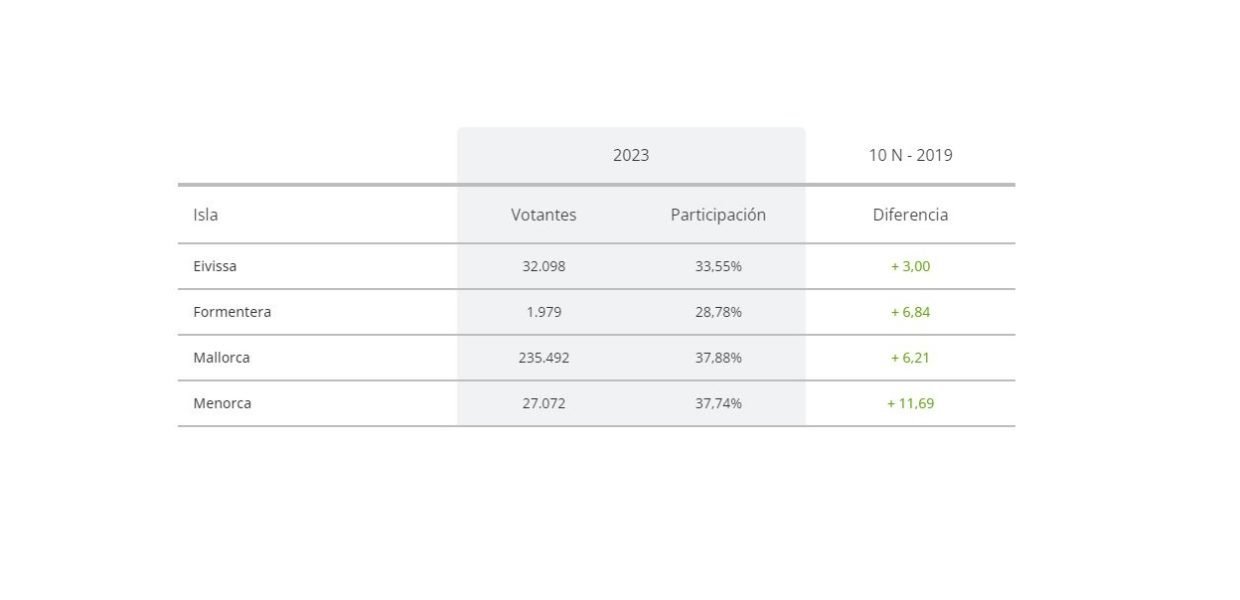Viewport: 1240px width, 600px height.
Task: Click Mallorca voters value 235.492
Action: click(544, 357)
